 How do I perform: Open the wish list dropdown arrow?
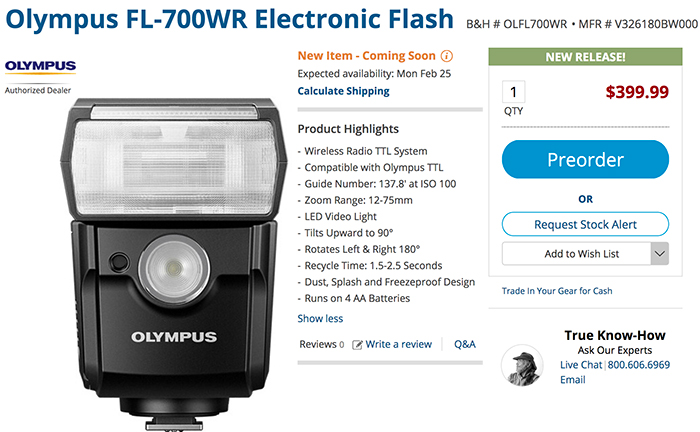659,254
